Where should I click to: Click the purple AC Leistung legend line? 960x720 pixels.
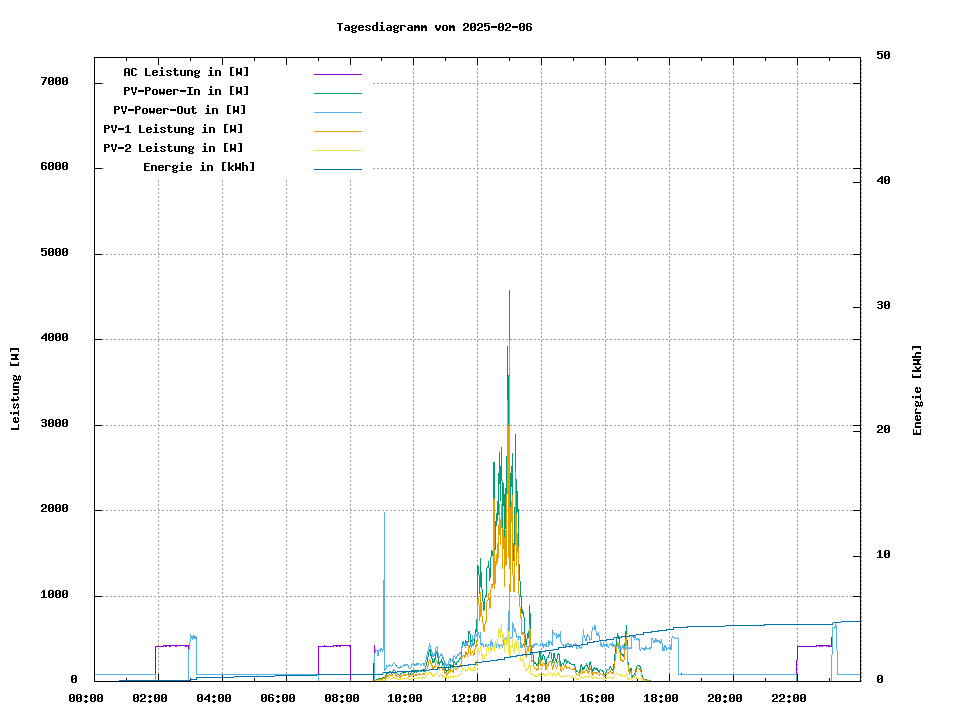(337, 73)
